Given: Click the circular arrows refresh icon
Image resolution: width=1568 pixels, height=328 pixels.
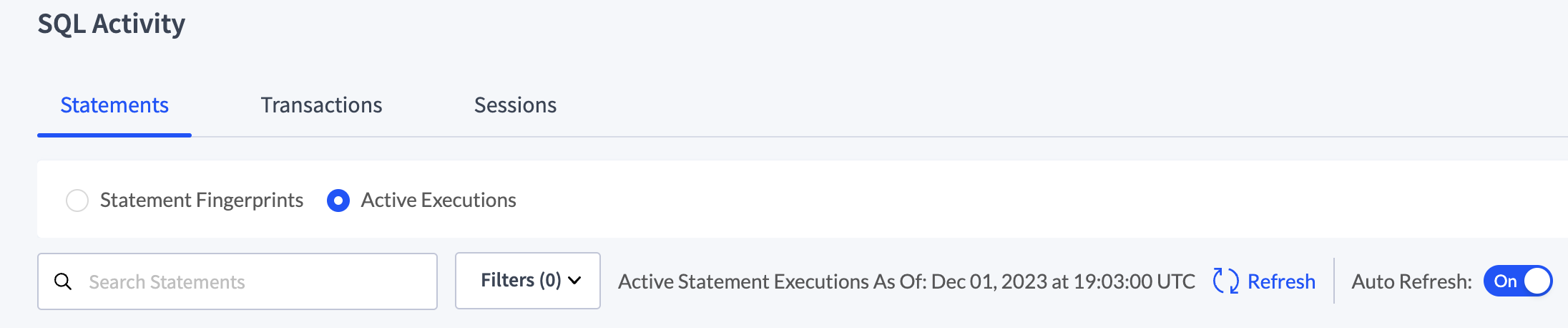Looking at the screenshot, I should click(1225, 281).
